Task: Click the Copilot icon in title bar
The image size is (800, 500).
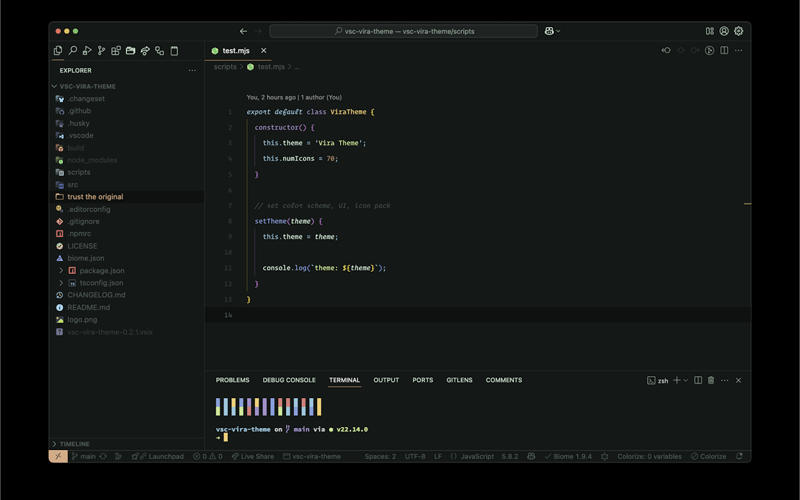Action: tap(549, 31)
